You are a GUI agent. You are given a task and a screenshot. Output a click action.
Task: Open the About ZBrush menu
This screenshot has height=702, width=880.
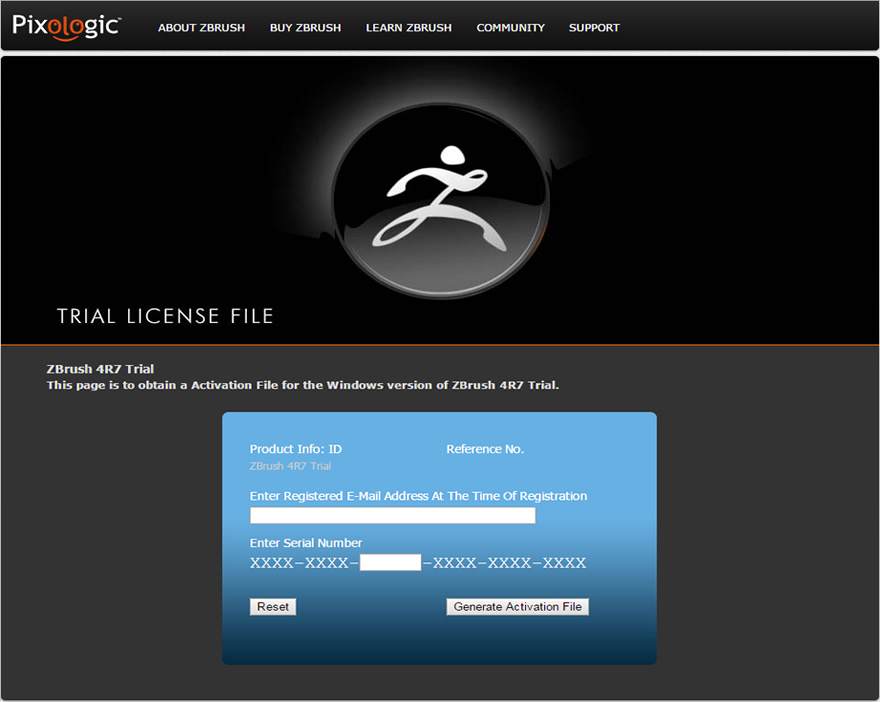click(x=201, y=27)
